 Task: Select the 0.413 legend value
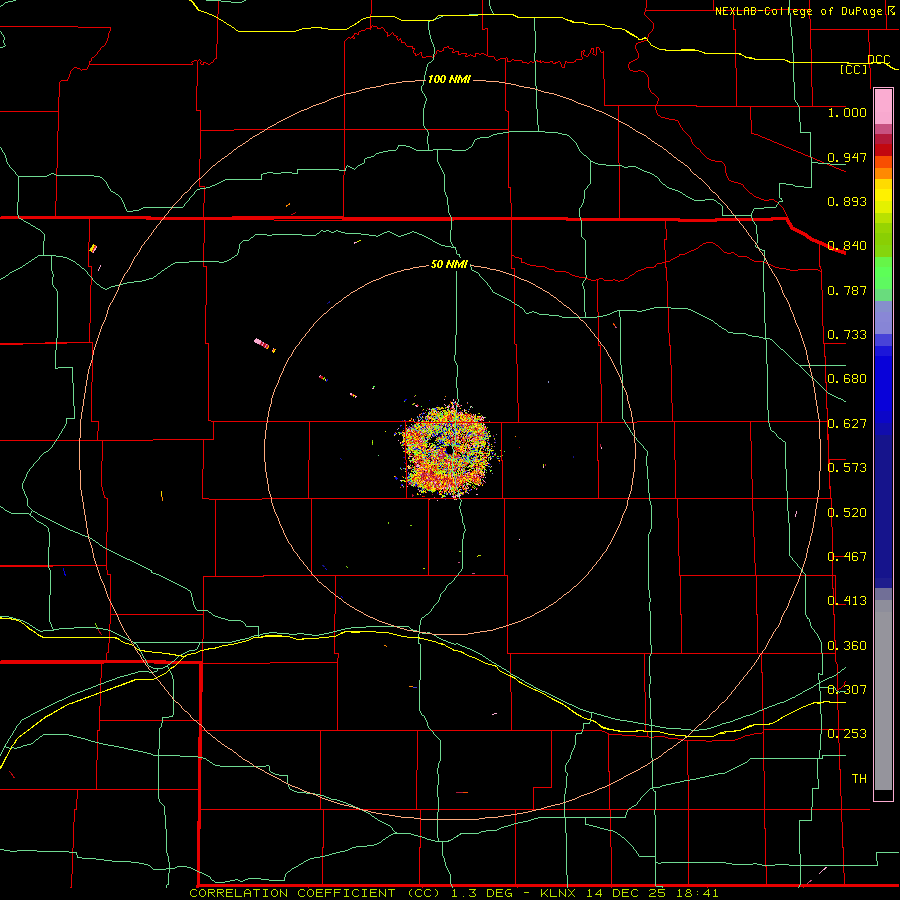point(847,601)
